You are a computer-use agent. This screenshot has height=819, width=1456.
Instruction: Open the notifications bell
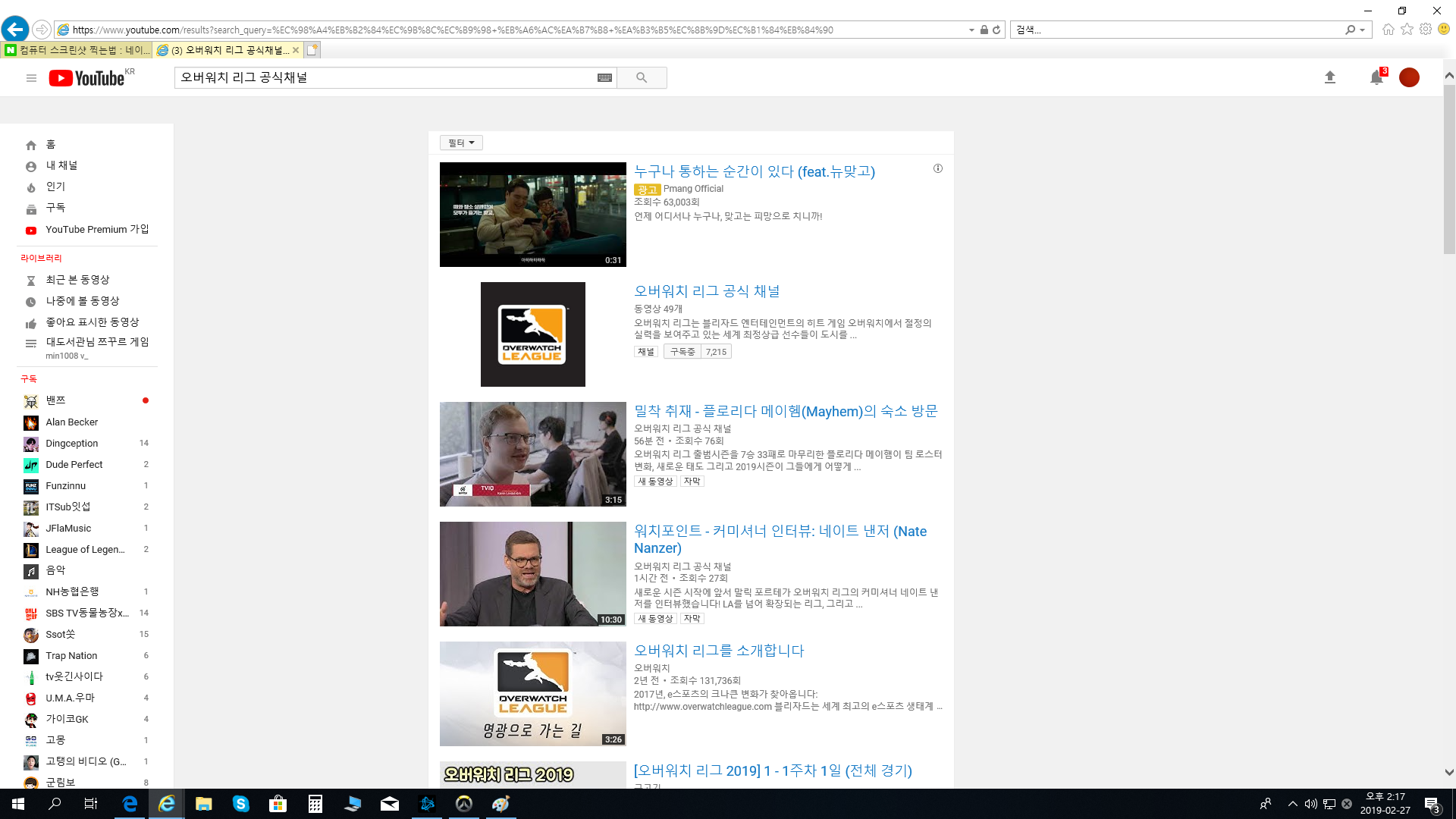pyautogui.click(x=1376, y=77)
